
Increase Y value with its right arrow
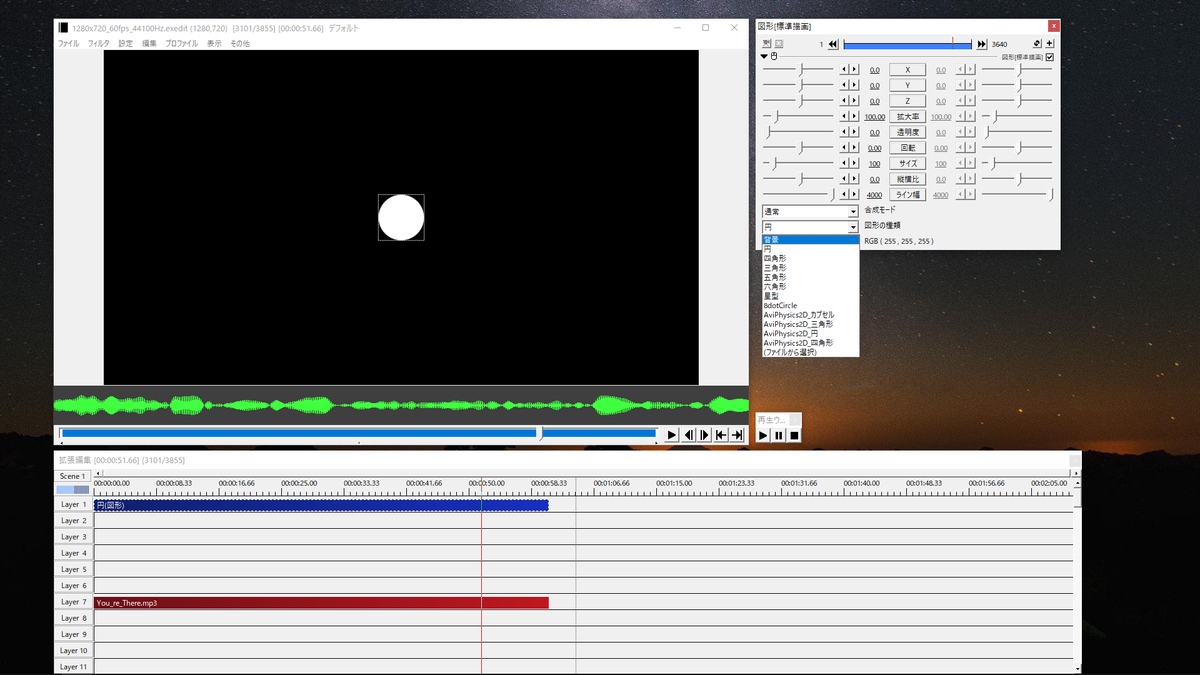click(854, 85)
